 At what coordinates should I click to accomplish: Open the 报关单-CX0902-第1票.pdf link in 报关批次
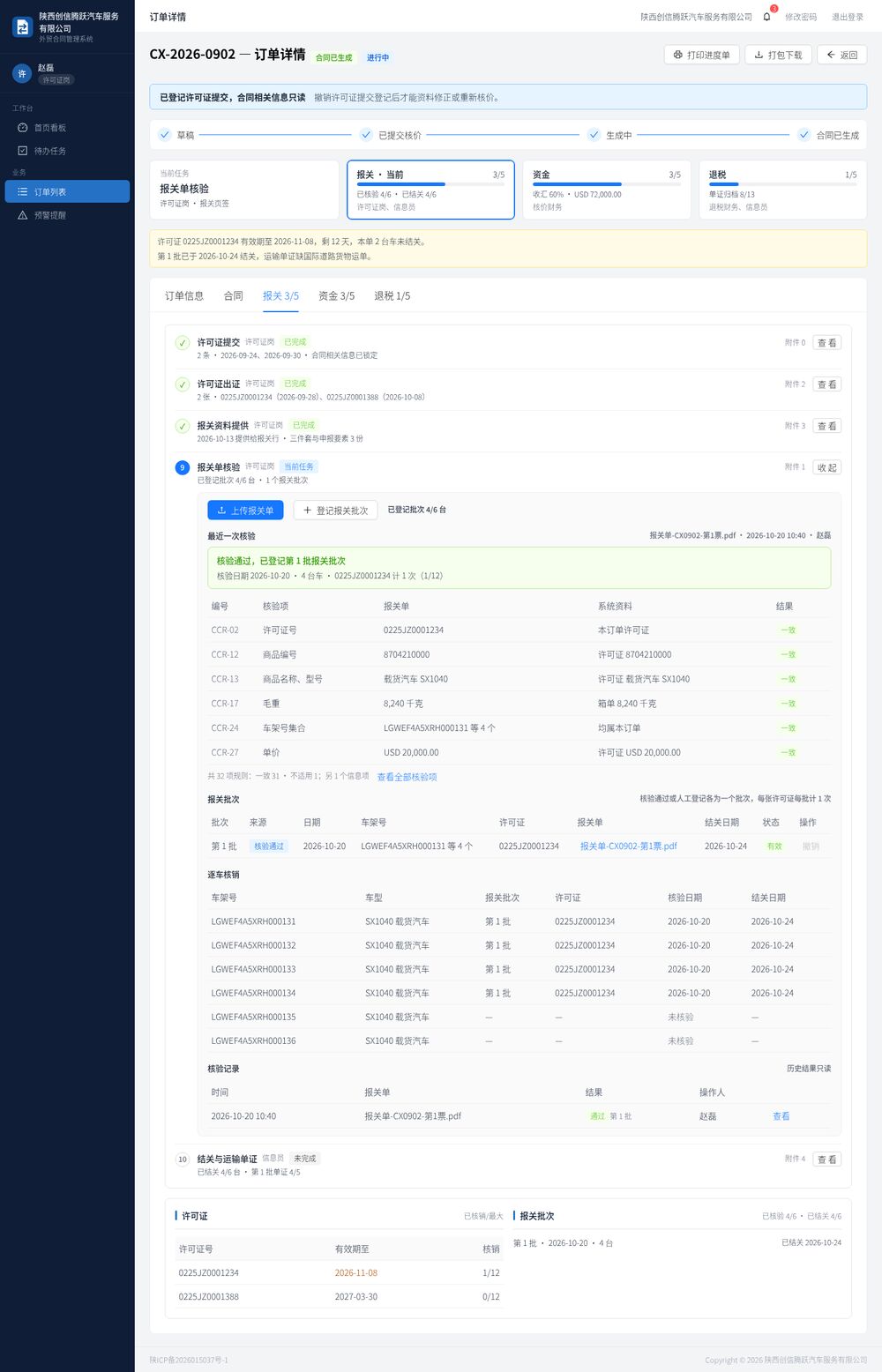pyautogui.click(x=629, y=846)
